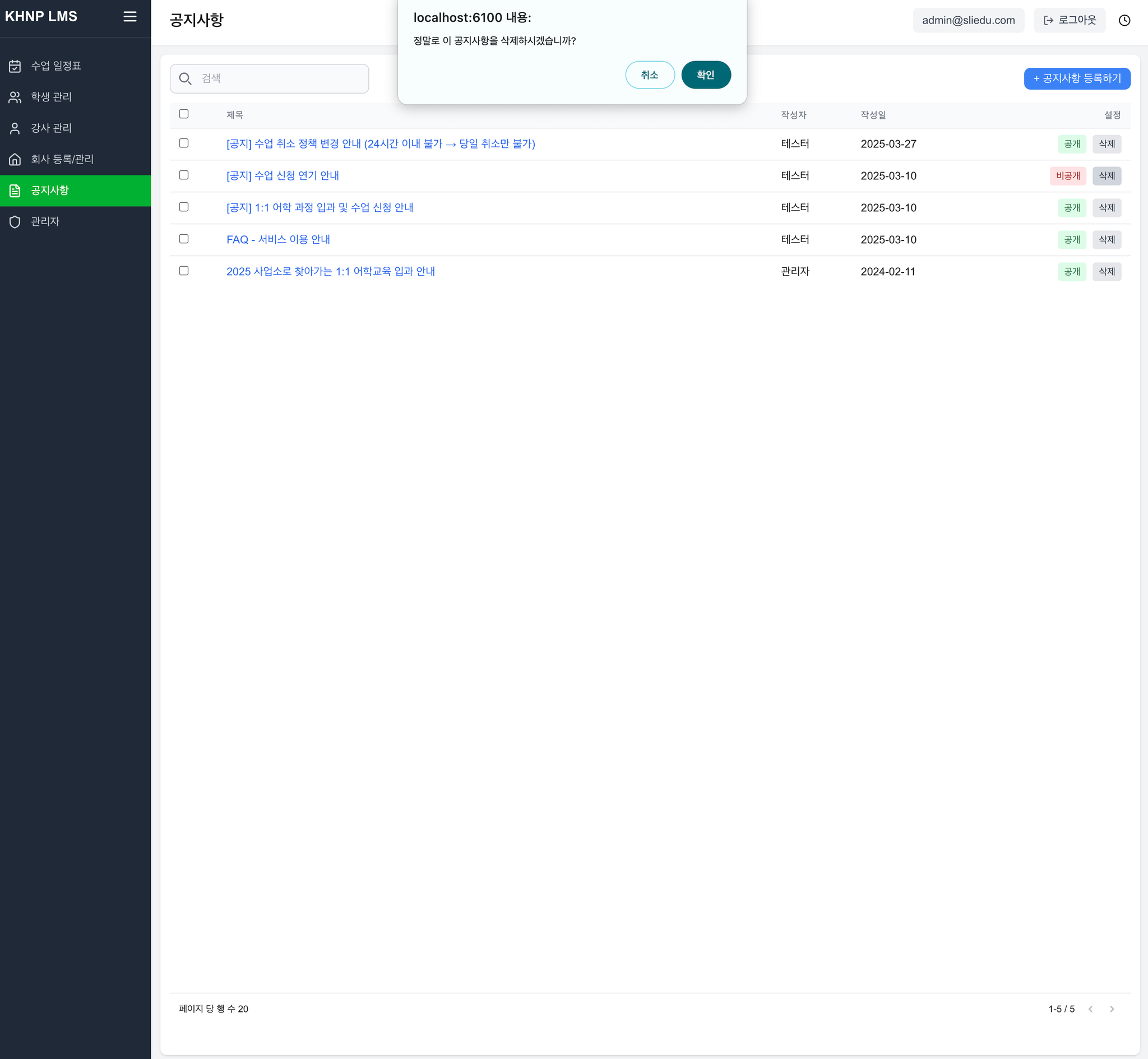Click the users icon for 학생 관리
The height and width of the screenshot is (1059, 1148).
pos(15,97)
